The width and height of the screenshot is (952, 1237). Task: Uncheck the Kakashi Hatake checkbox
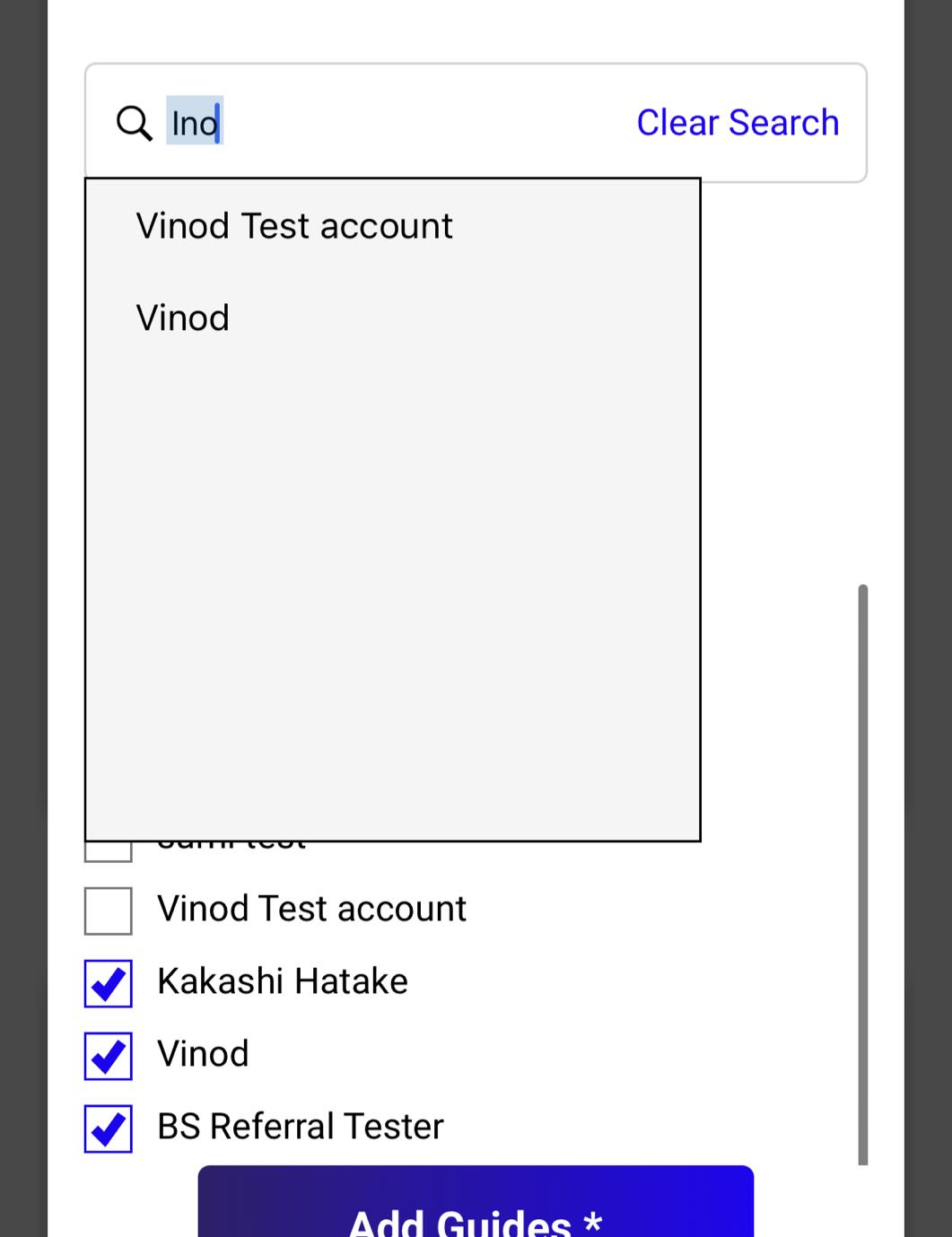(x=109, y=983)
